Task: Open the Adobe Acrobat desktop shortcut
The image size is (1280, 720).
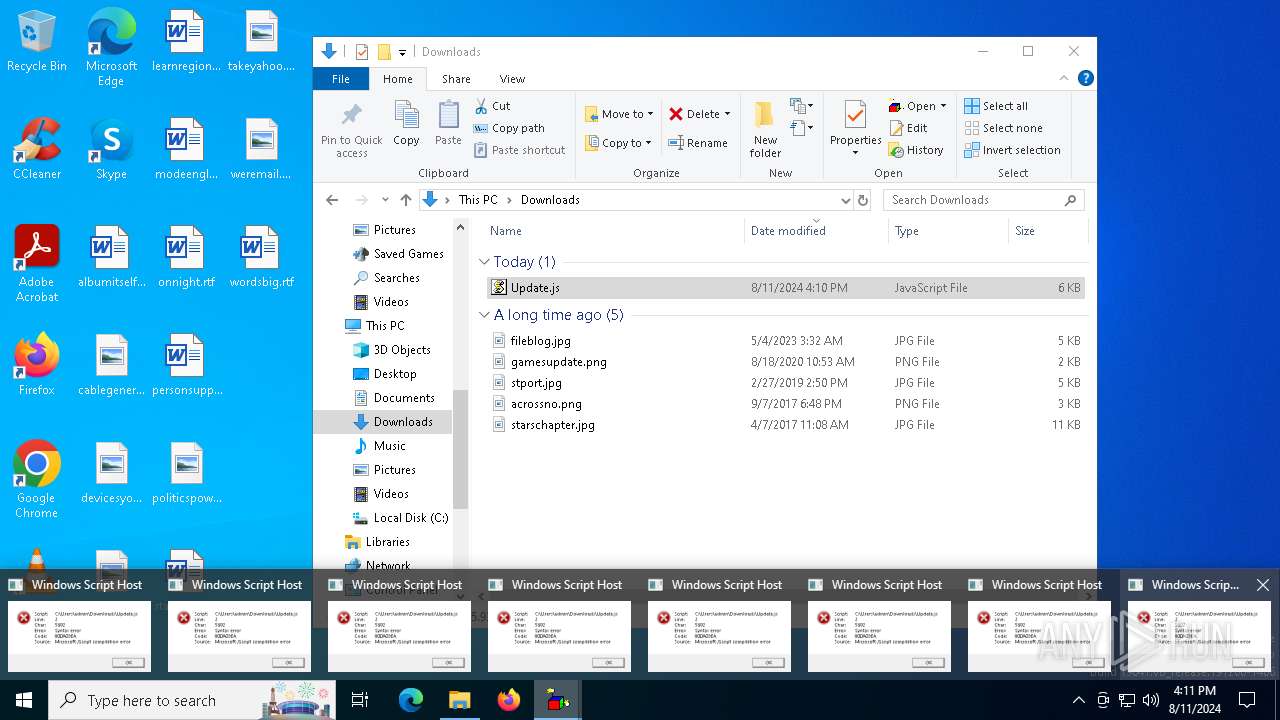Action: point(37,263)
